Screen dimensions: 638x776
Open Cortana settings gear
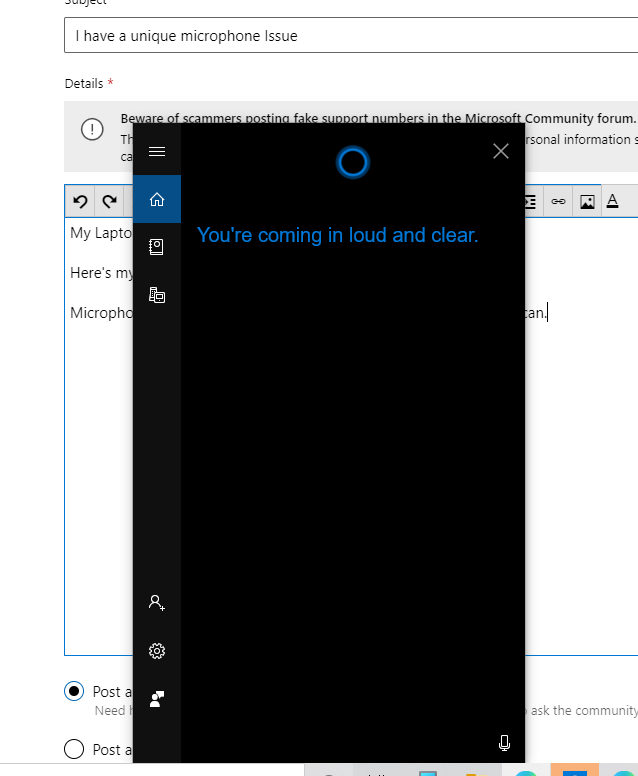tap(157, 651)
